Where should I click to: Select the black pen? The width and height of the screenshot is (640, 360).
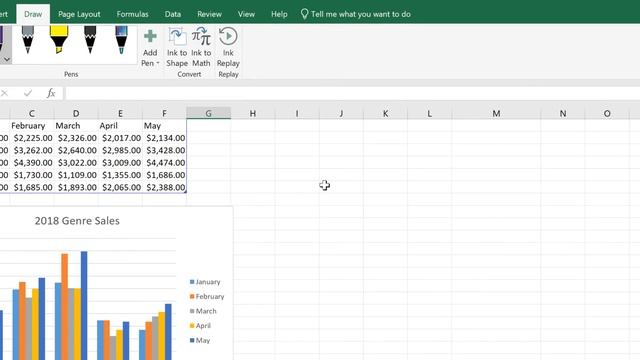click(x=90, y=40)
